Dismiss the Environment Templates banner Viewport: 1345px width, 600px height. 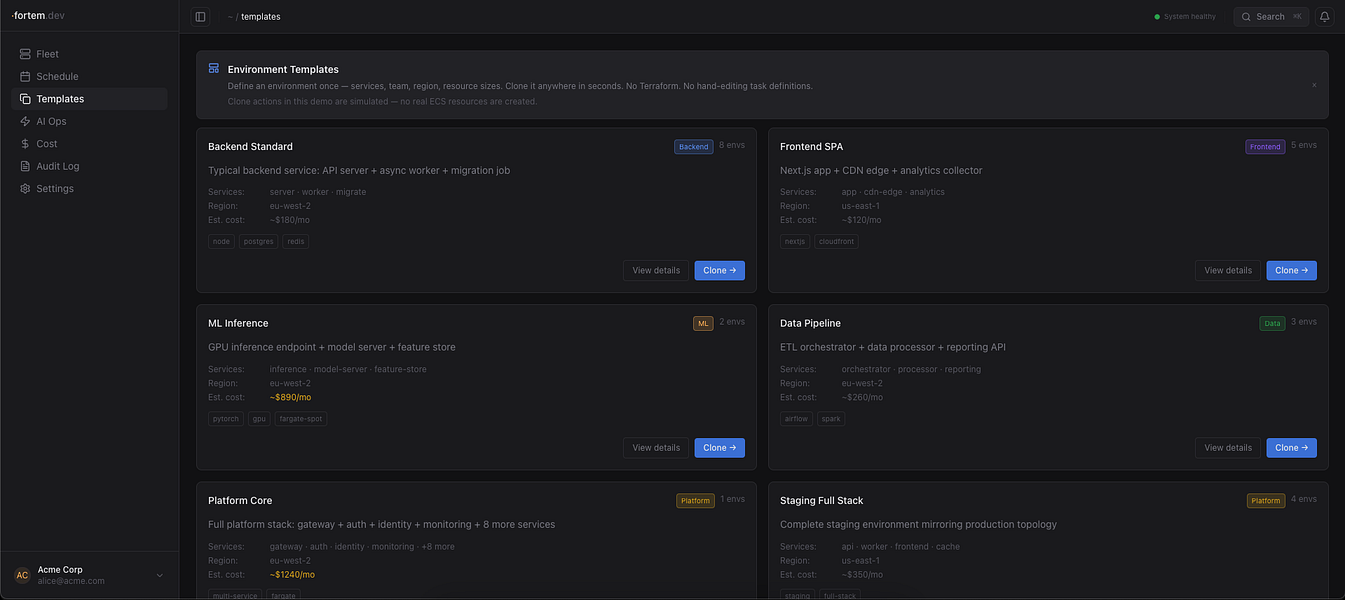[1314, 85]
